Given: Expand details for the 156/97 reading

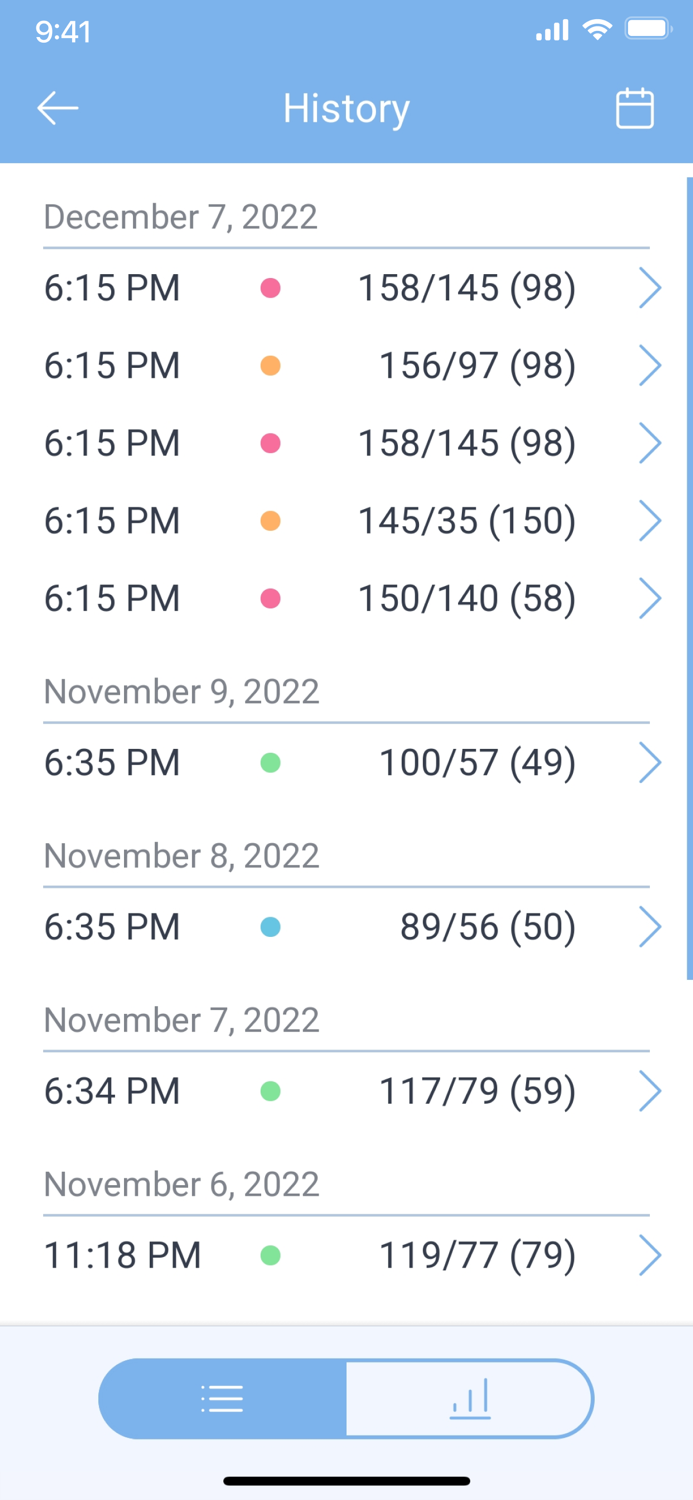Looking at the screenshot, I should 649,366.
